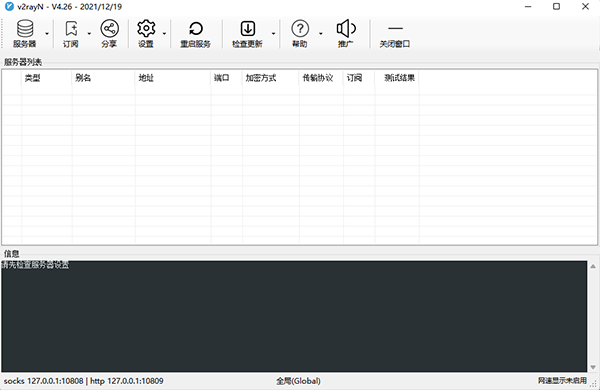Click the 全局(Global) status bar label
This screenshot has width=600, height=390.
pyautogui.click(x=298, y=381)
